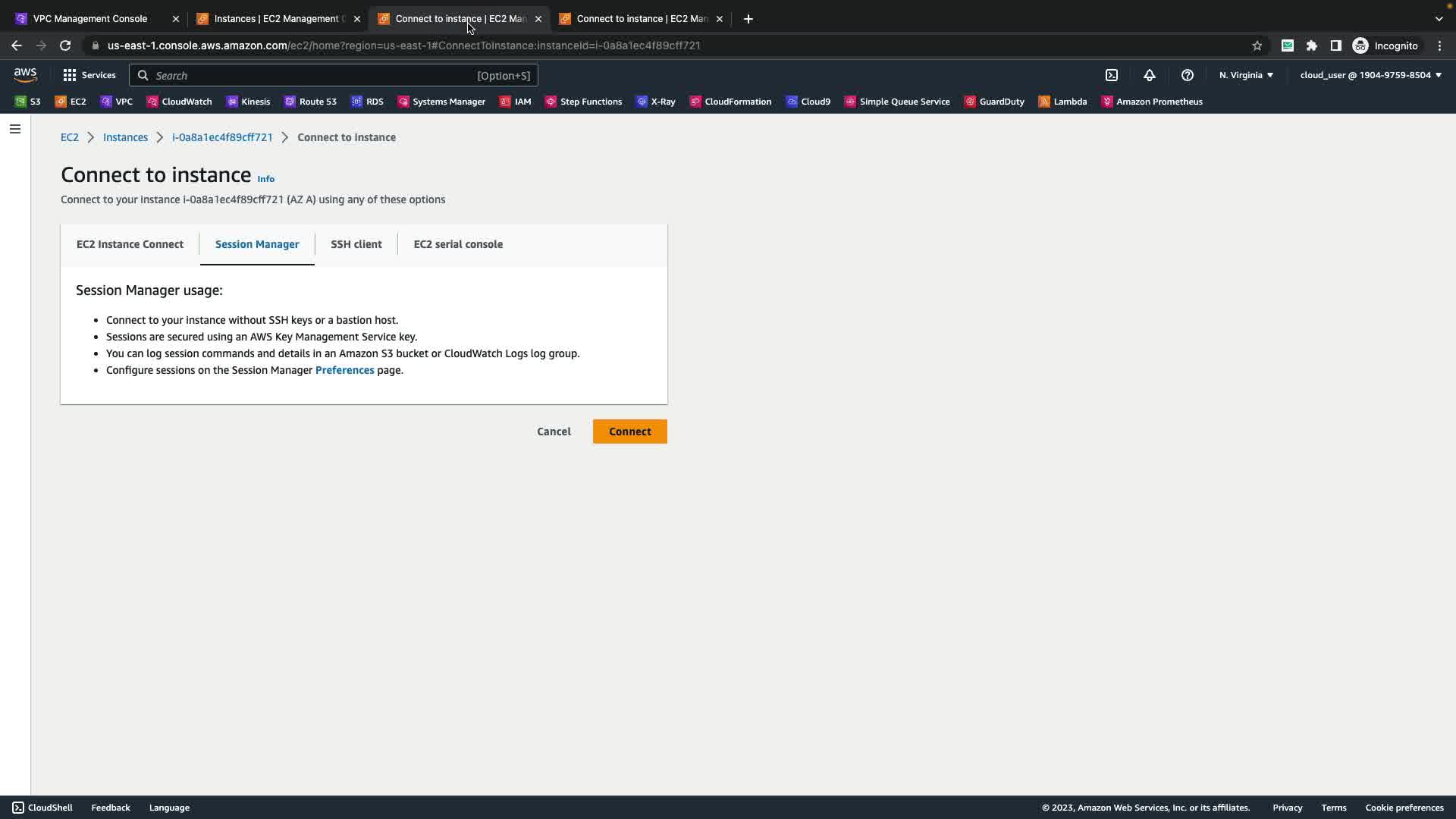
Task: Open the CloudWatch favorites shortcut
Action: [x=179, y=102]
